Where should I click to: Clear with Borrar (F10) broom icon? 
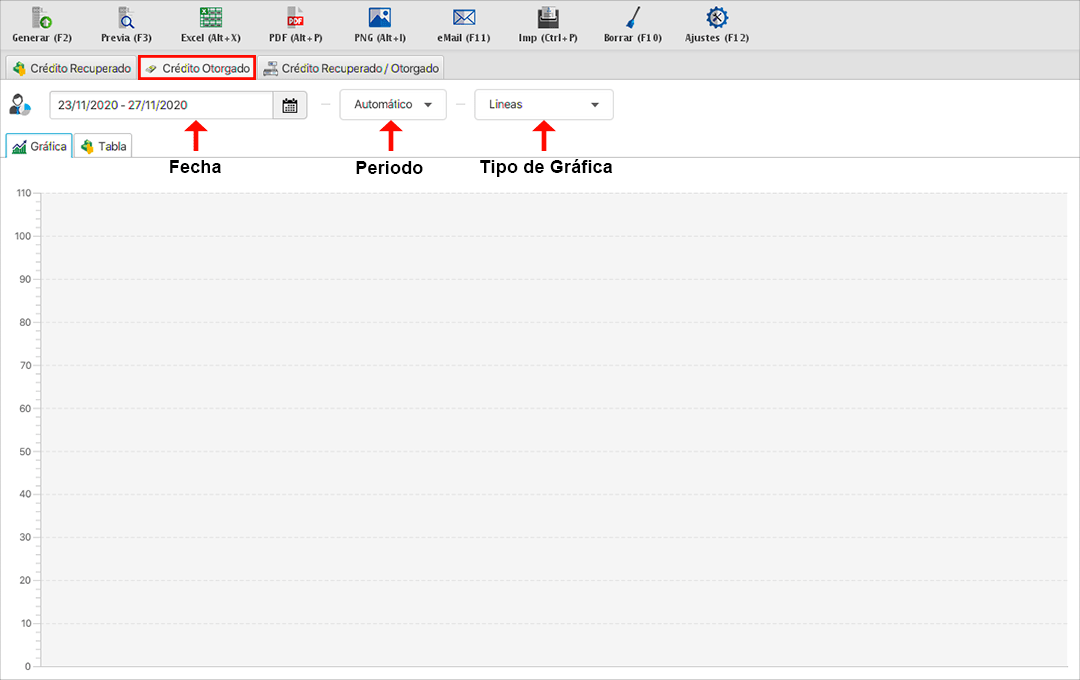point(632,19)
